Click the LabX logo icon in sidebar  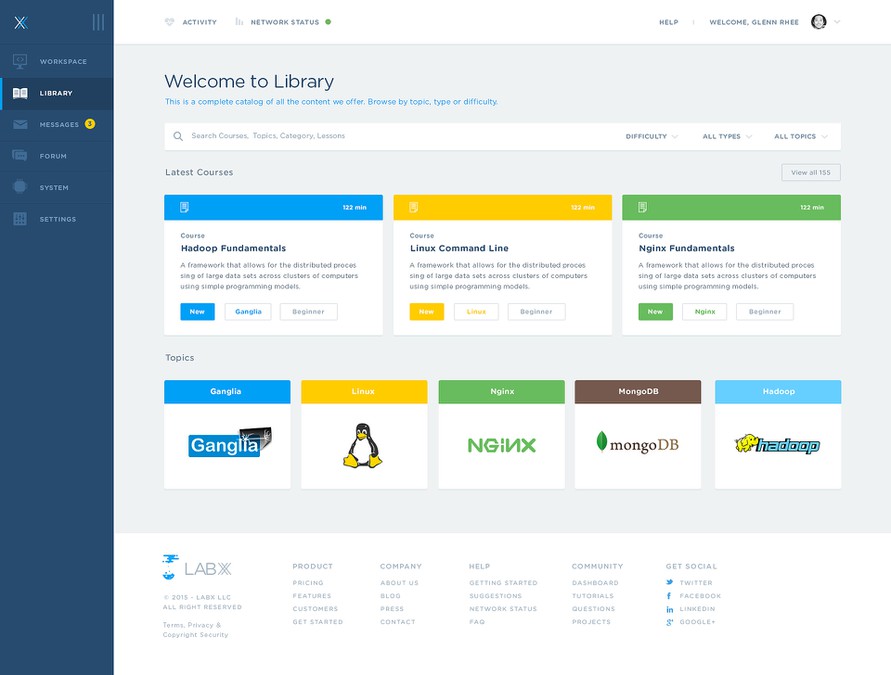click(x=20, y=21)
